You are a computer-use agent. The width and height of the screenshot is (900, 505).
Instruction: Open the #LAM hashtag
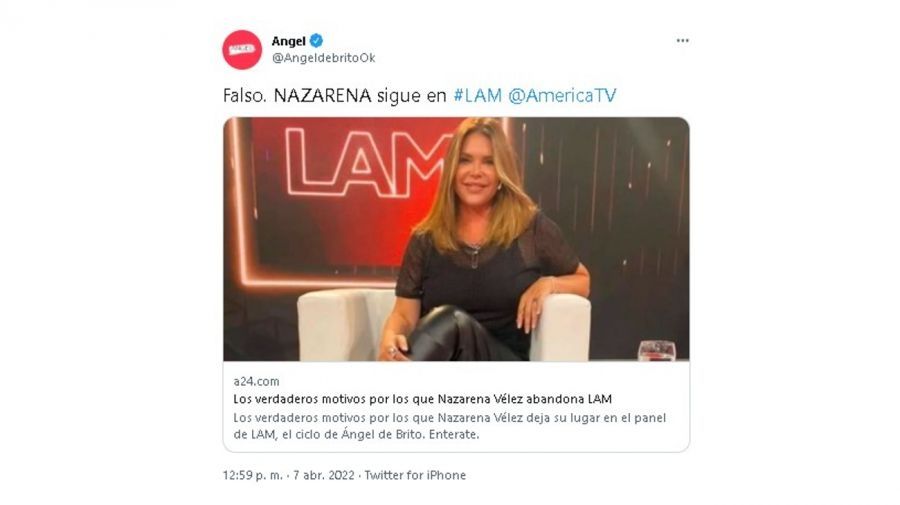pos(477,95)
